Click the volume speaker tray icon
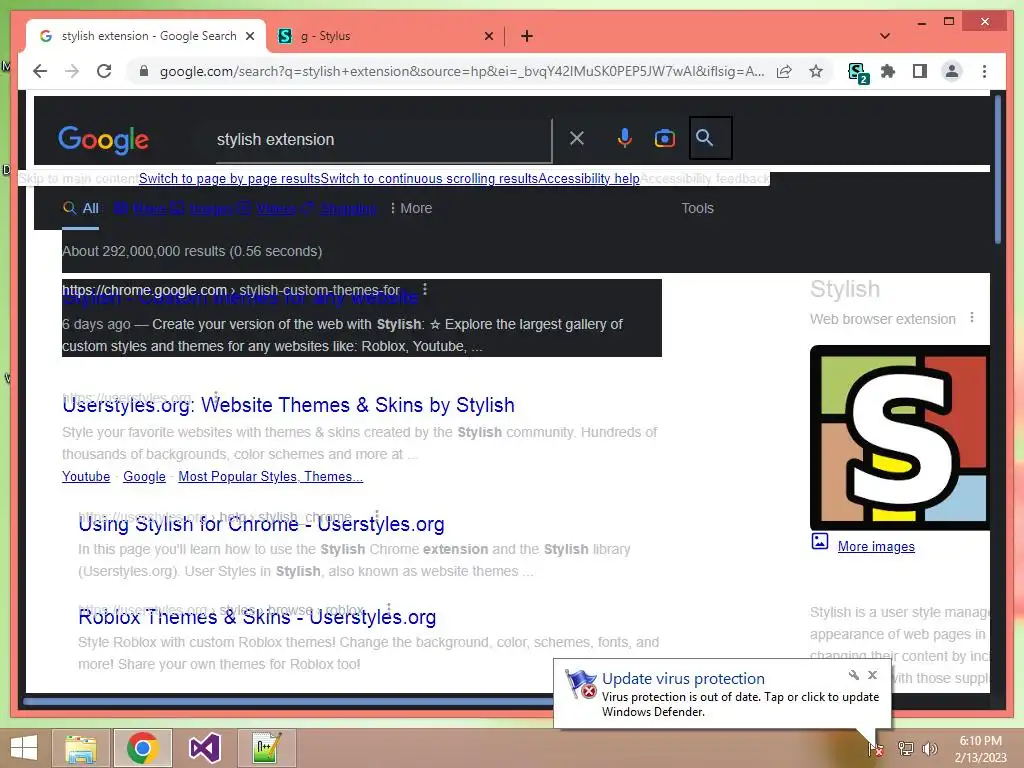1024x768 pixels. [x=930, y=748]
